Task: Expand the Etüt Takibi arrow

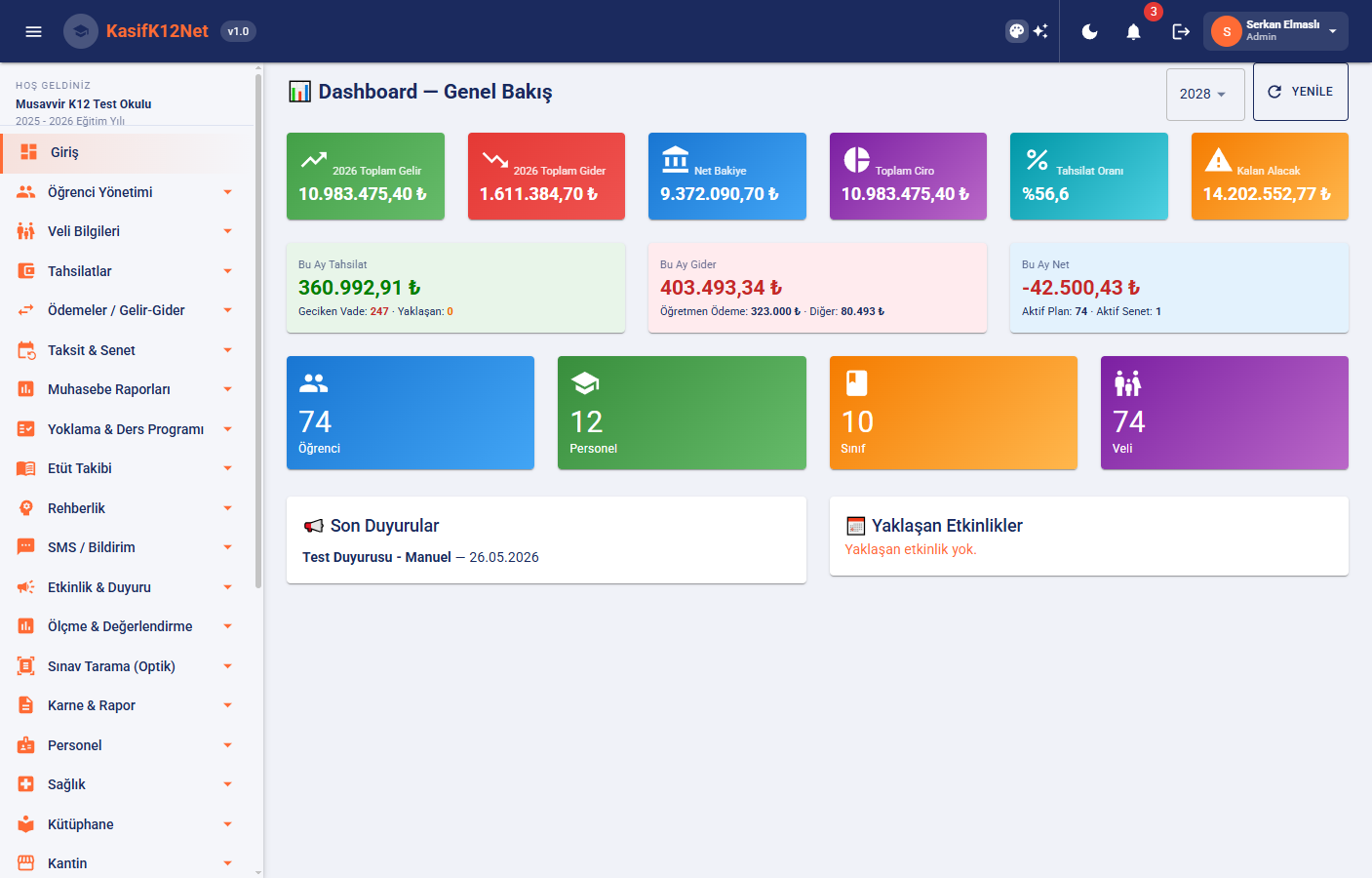Action: pyautogui.click(x=227, y=468)
